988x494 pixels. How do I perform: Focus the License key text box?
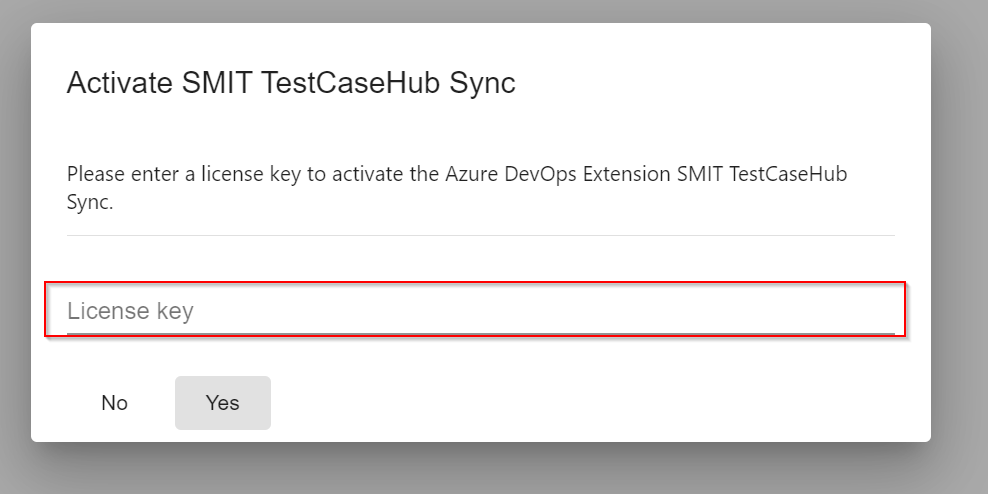click(x=480, y=311)
